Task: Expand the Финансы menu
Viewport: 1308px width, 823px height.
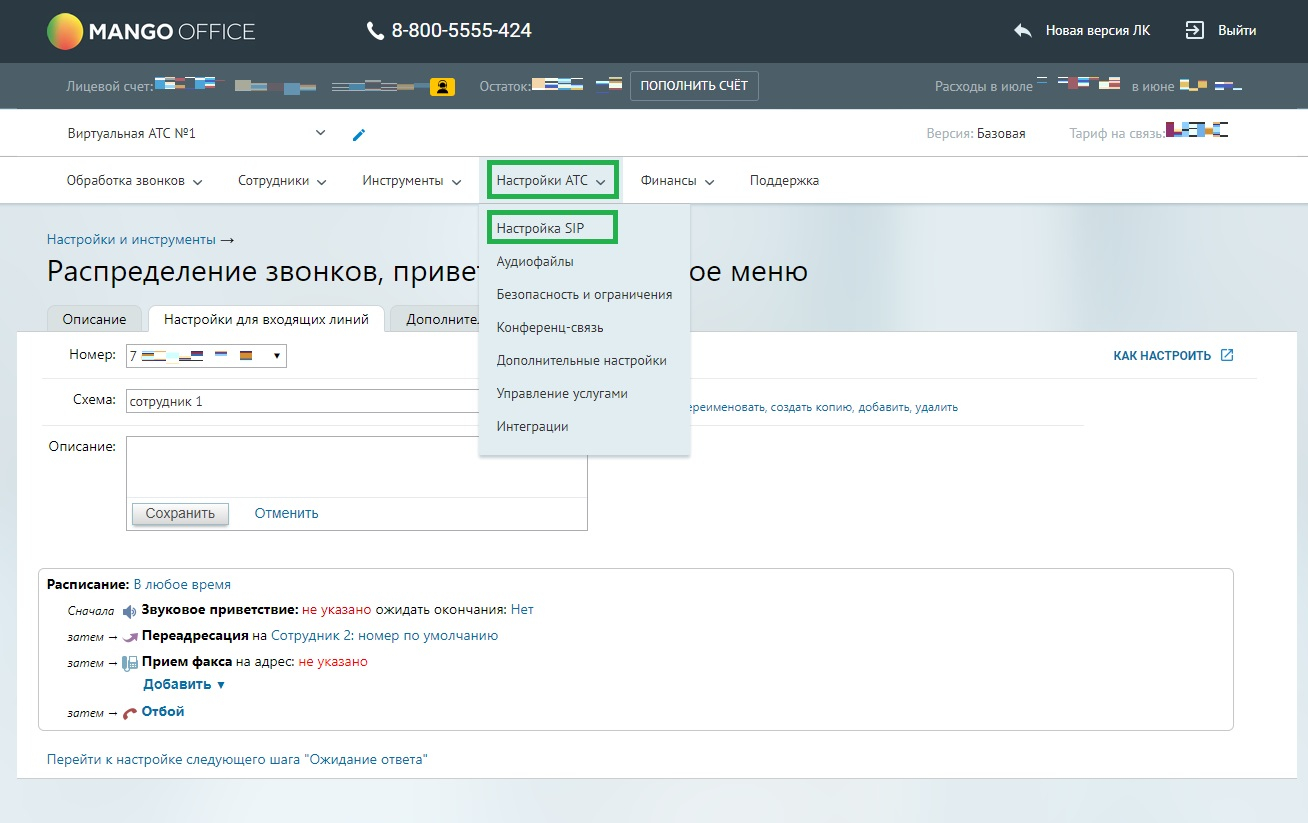Action: click(677, 181)
